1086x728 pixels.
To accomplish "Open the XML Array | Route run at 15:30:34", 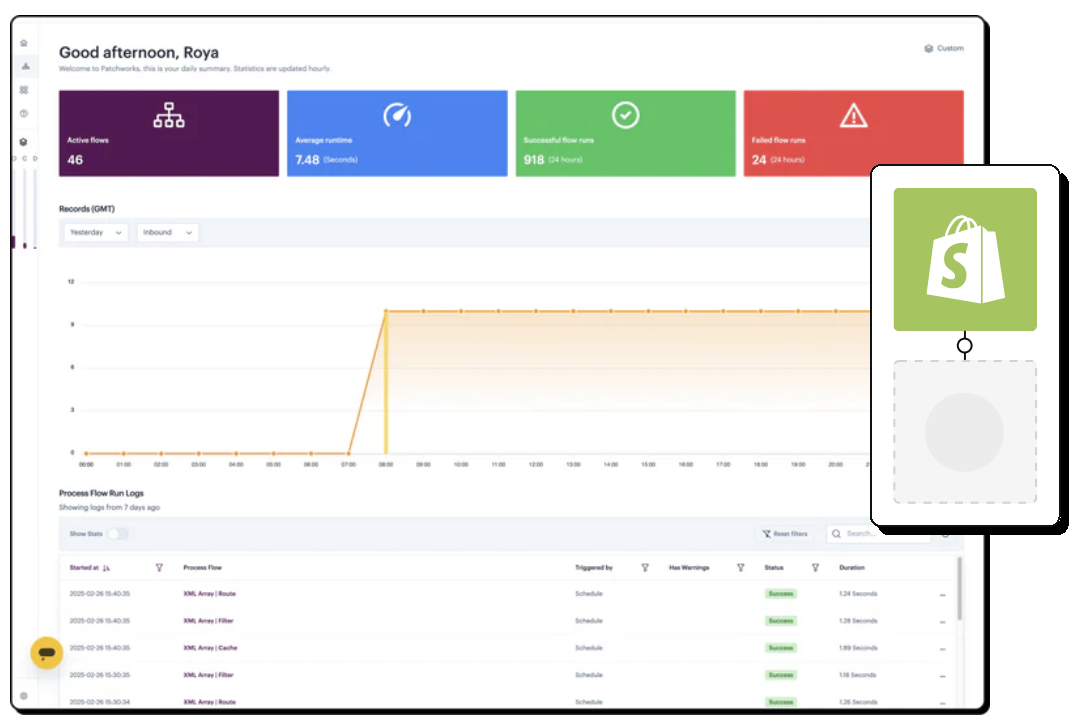I will pyautogui.click(x=209, y=702).
